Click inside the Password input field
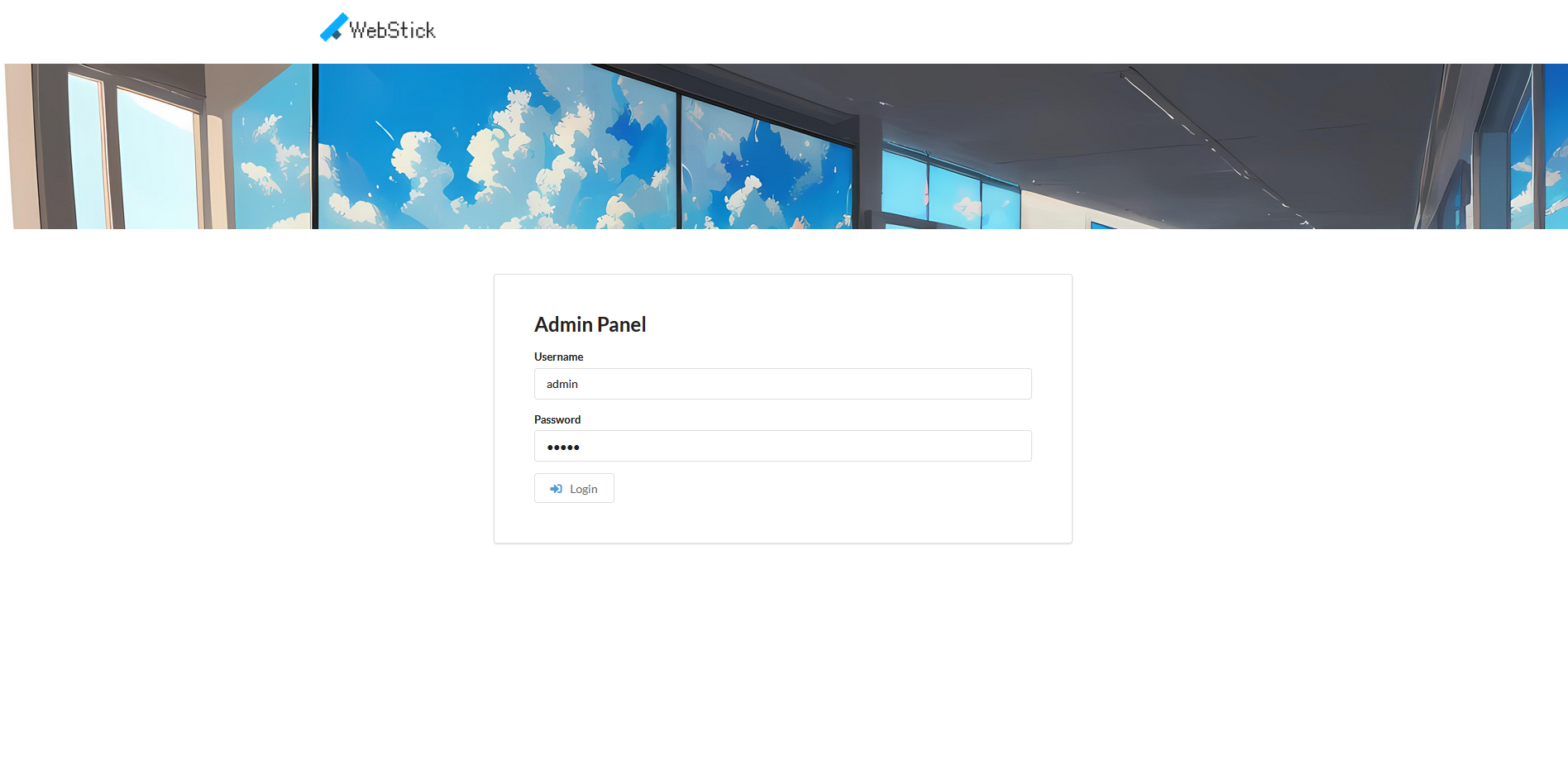The height and width of the screenshot is (771, 1568). coord(782,446)
